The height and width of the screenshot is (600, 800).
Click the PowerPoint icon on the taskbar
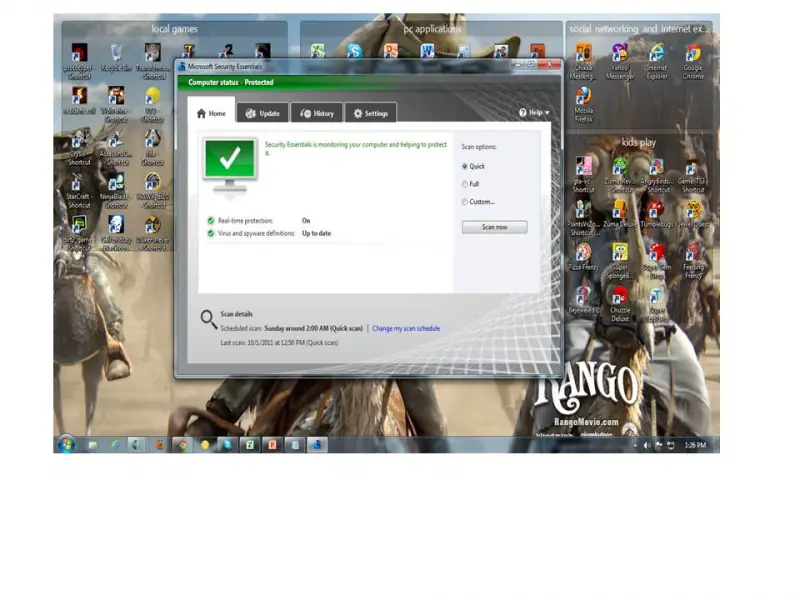[272, 445]
